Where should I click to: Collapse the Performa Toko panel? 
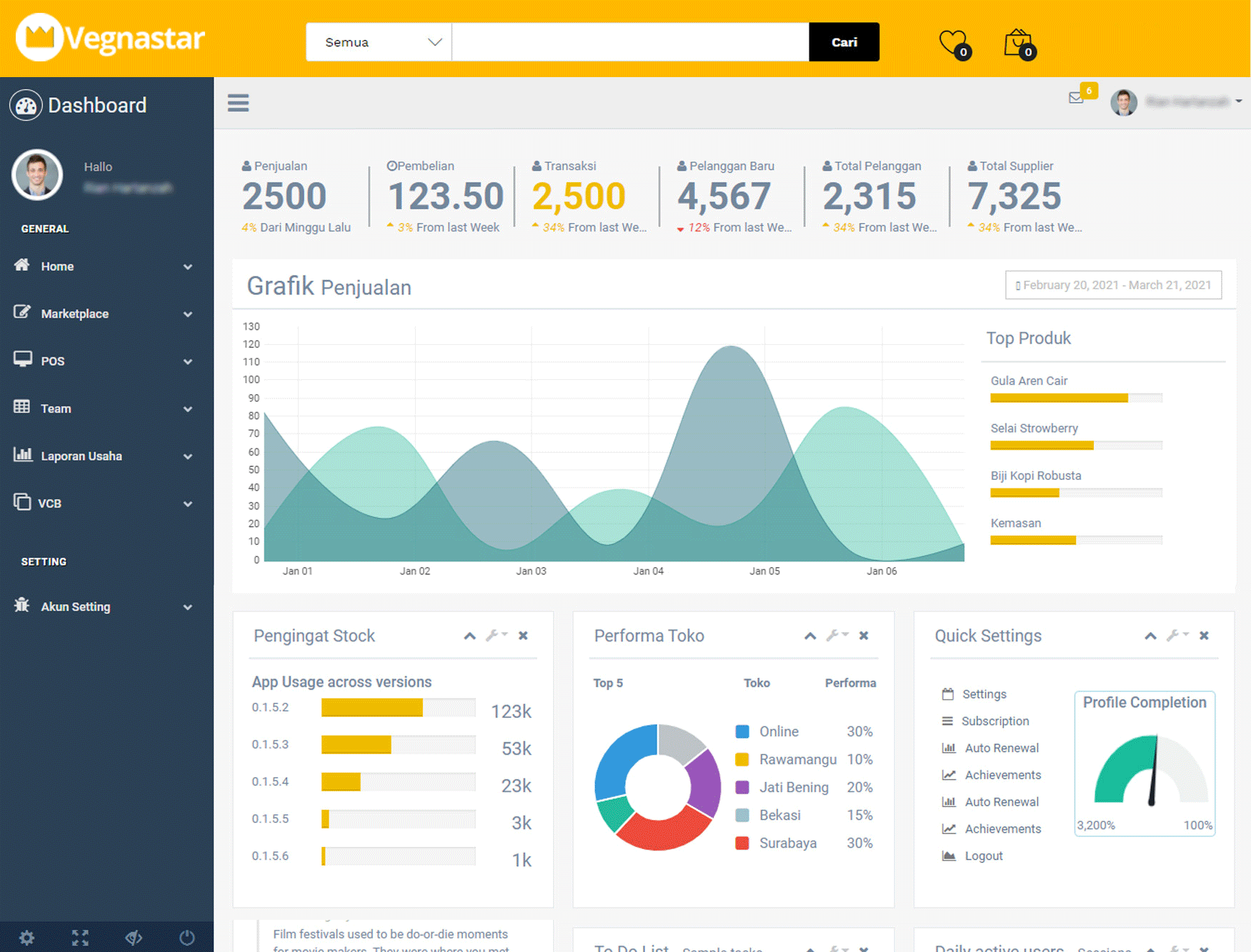810,635
